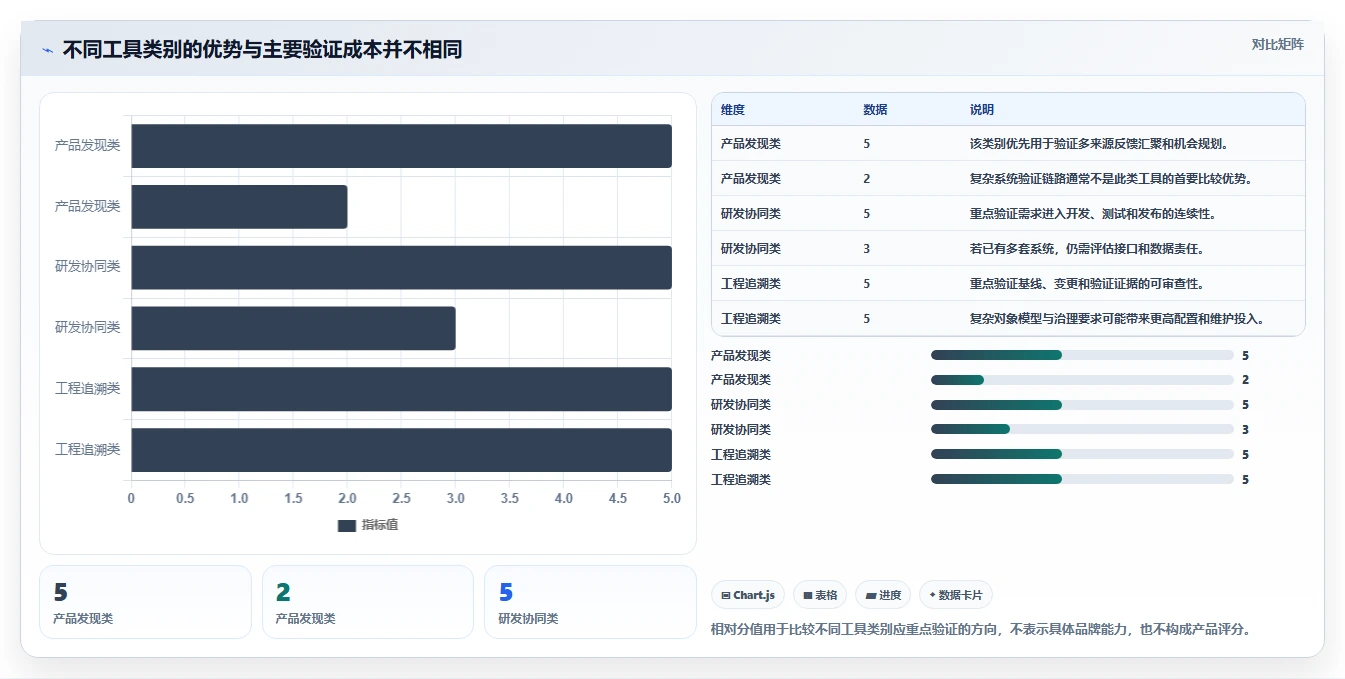Toggle the 指标值 legend swatch
Viewport: 1345px width, 679px height.
tap(347, 525)
